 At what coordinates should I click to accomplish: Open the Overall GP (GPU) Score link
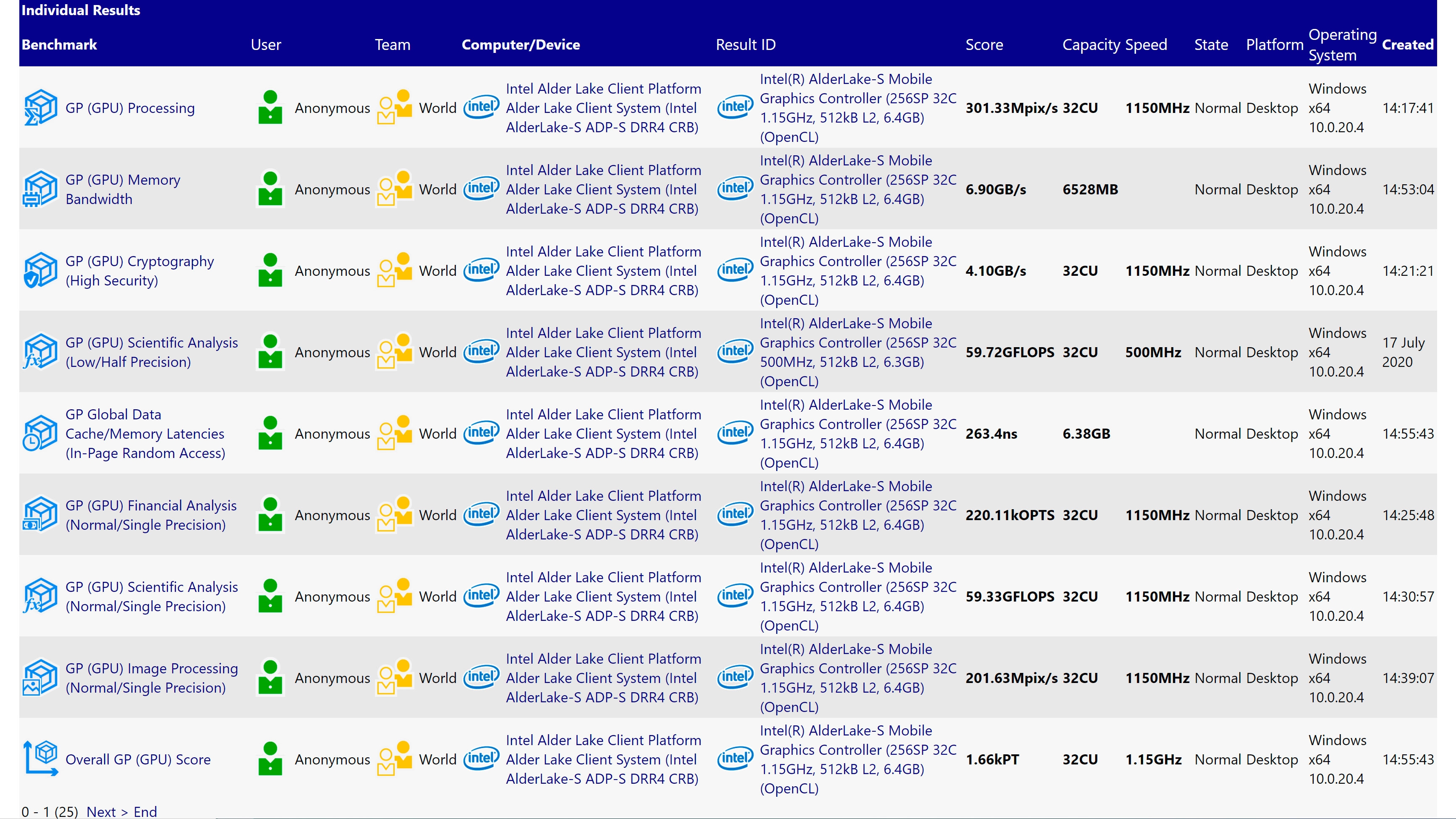tap(138, 759)
